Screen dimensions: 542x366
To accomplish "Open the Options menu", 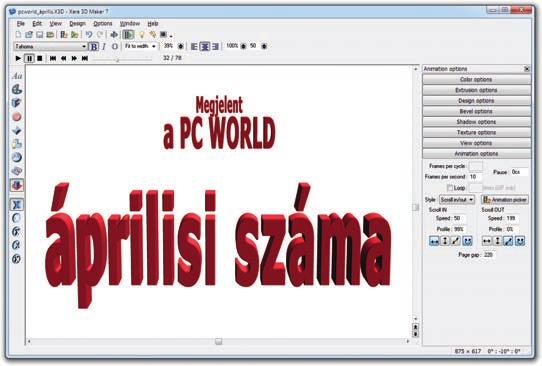I will click(x=103, y=24).
